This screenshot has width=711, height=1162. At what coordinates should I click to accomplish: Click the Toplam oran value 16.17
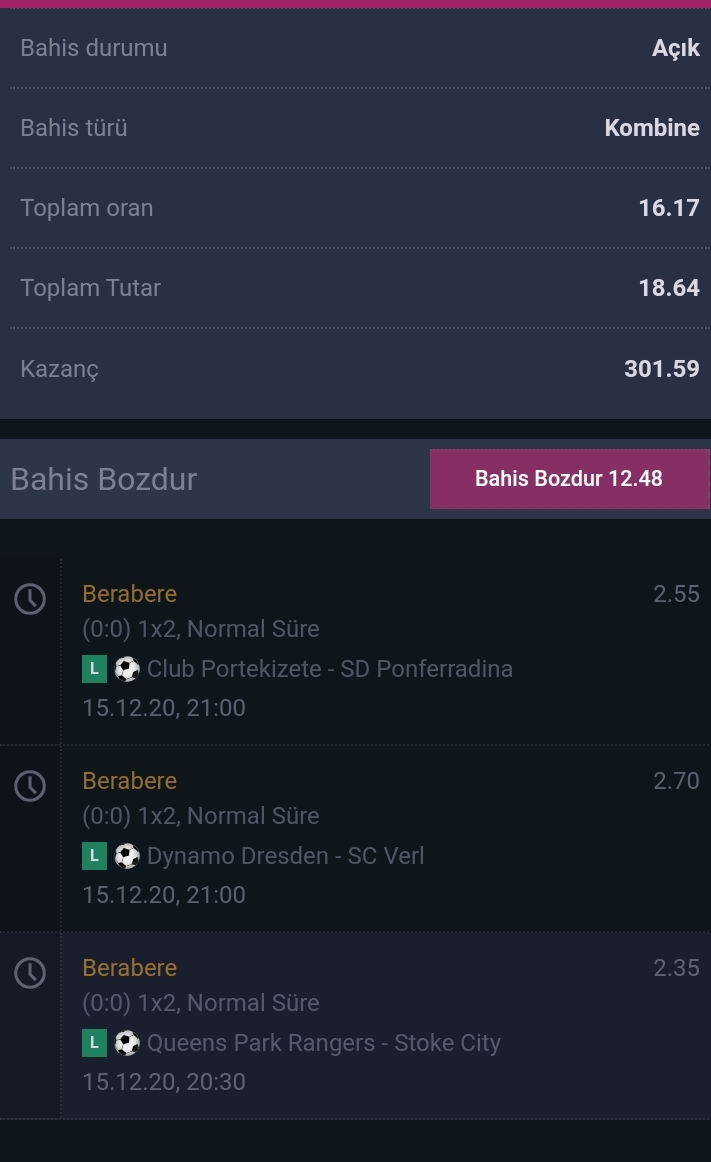tap(669, 208)
